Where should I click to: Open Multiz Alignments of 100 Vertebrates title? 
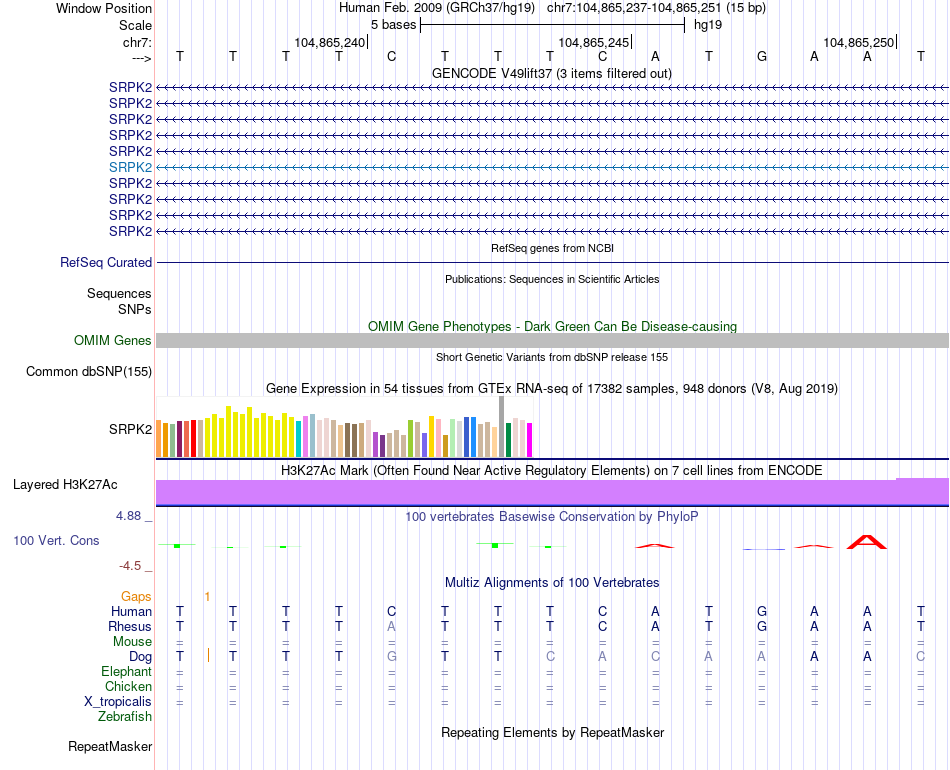point(552,583)
